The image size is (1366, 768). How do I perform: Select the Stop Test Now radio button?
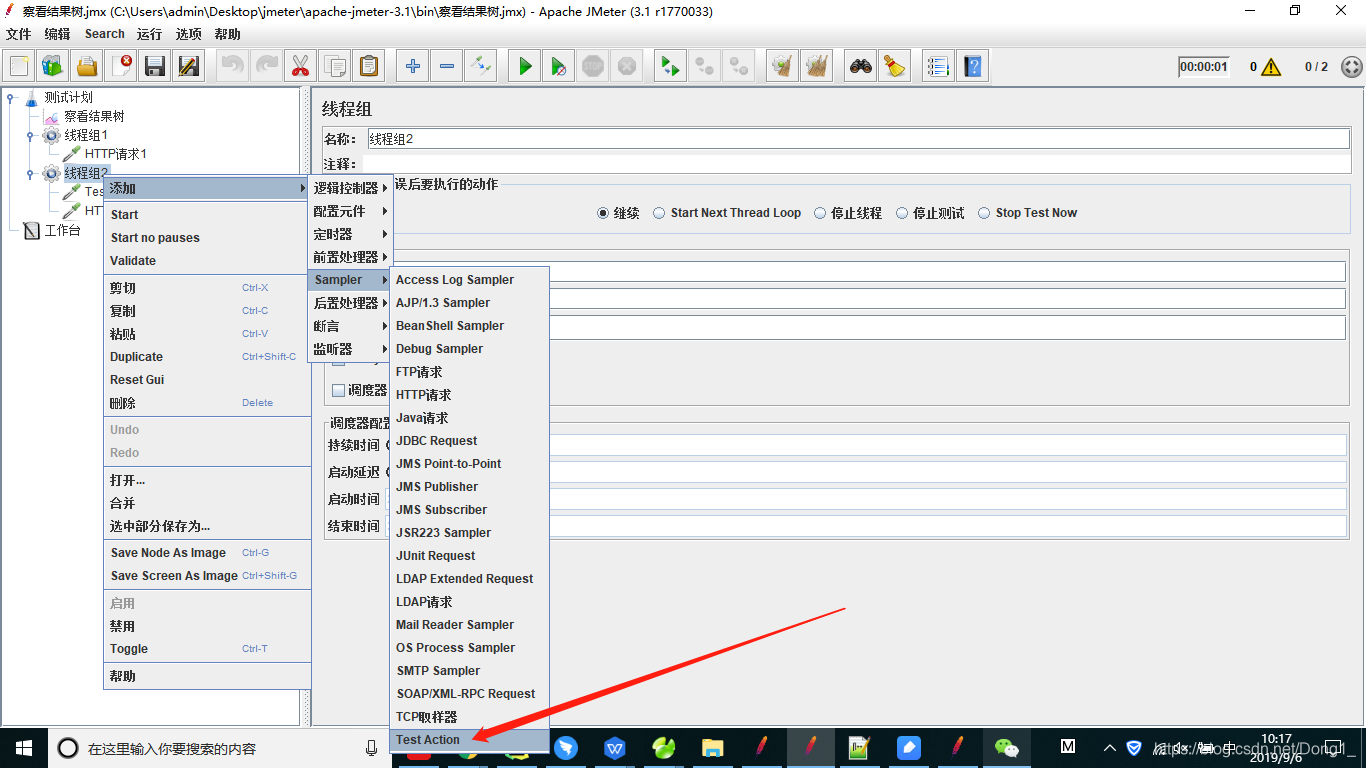click(x=984, y=213)
